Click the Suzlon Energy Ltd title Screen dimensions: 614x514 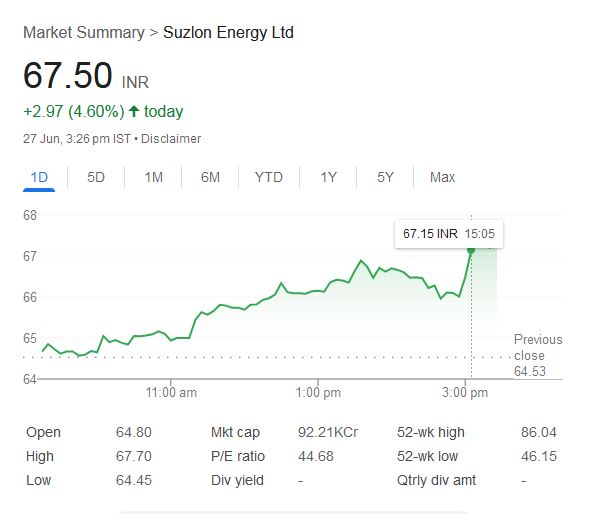[x=228, y=33]
